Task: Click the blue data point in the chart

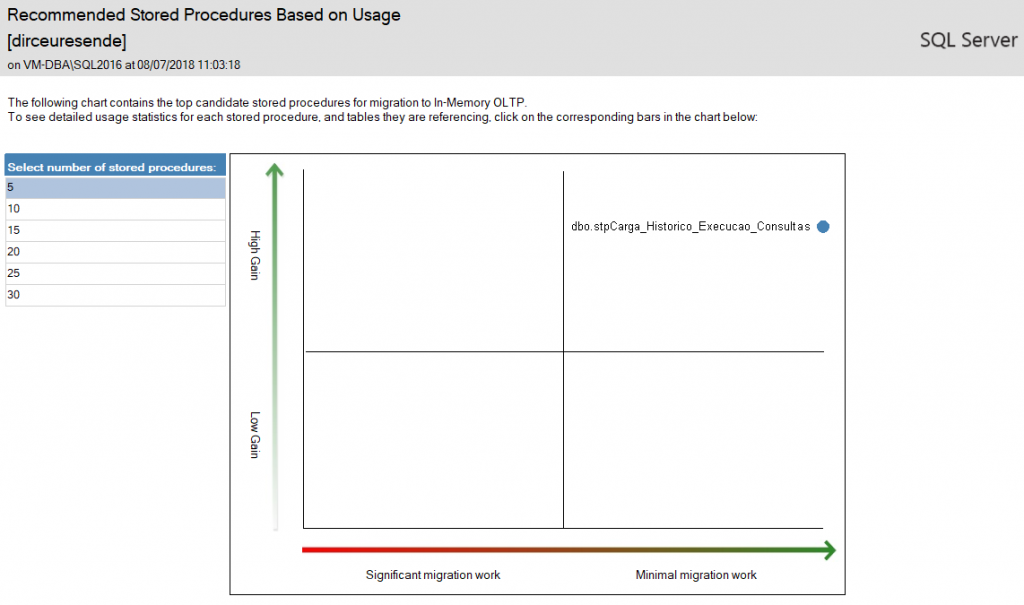Action: (x=823, y=227)
